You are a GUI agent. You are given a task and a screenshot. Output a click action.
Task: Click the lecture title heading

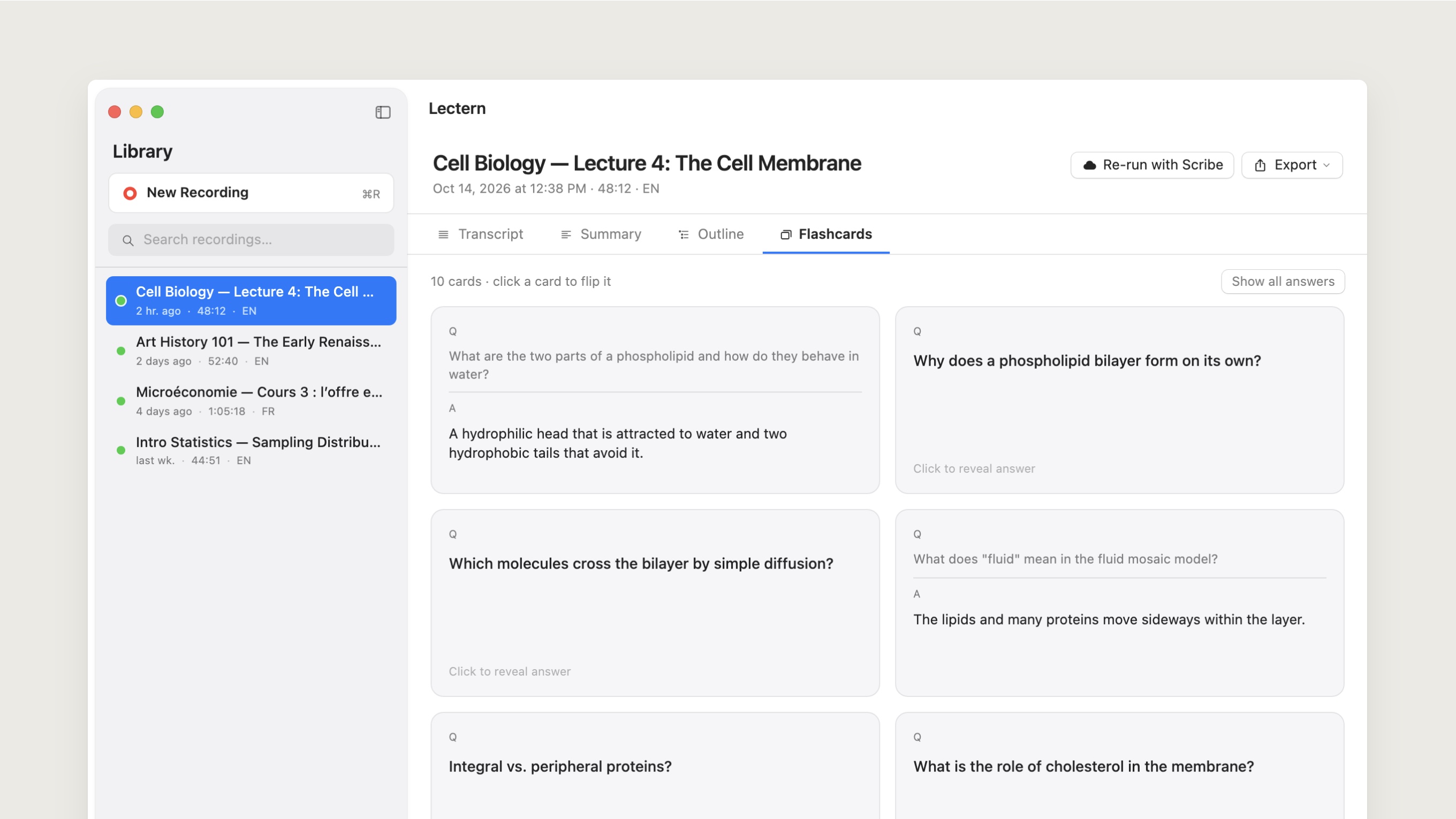point(647,163)
